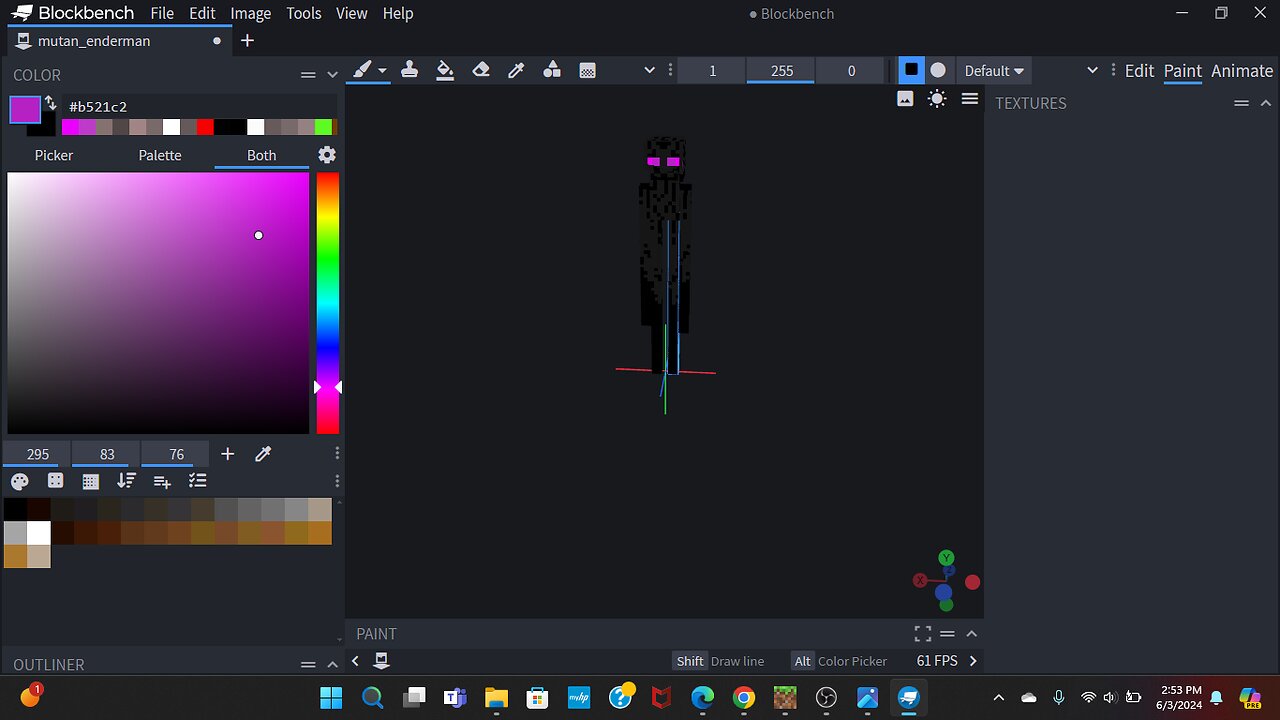The width and height of the screenshot is (1280, 720).
Task: Pick red from recent colors row
Action: coord(205,127)
